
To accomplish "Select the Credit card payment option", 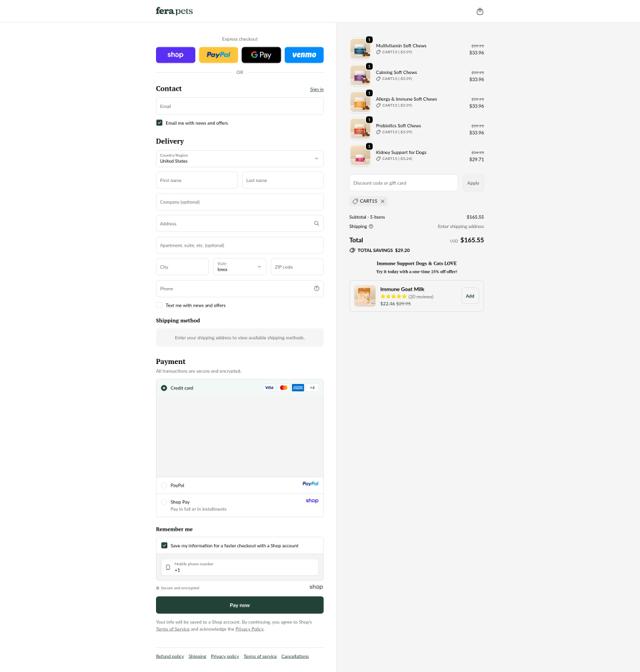I will 164,388.
